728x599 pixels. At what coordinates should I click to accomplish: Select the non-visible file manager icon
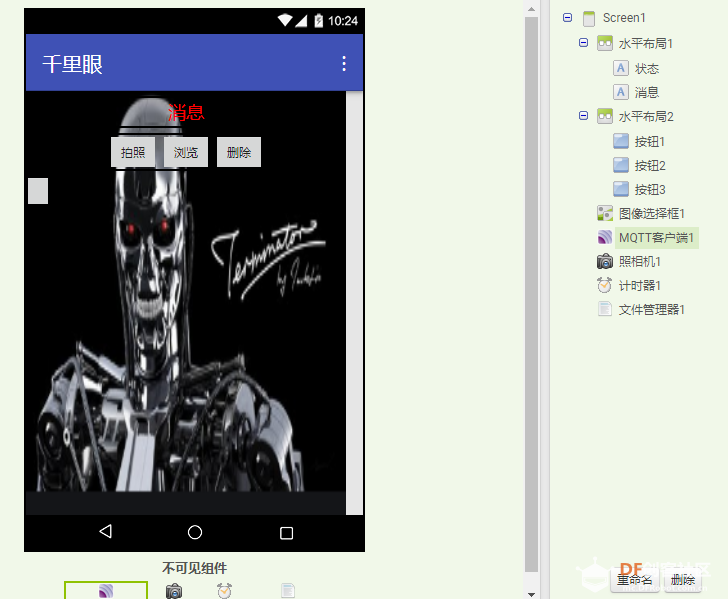coord(288,591)
